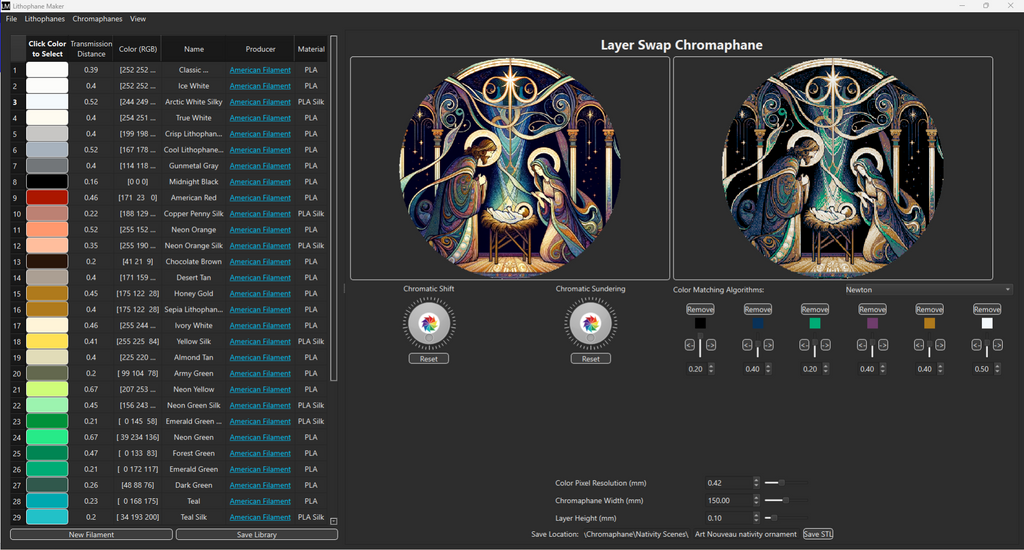1024x550 pixels.
Task: Click the Lithophane Maker app icon in title bar
Action: coord(6,5)
